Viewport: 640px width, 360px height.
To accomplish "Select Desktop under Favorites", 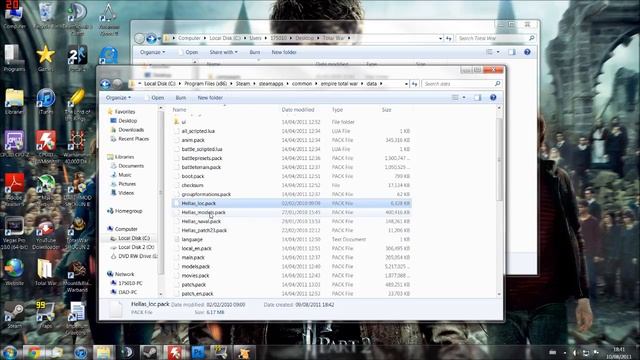I will pos(127,121).
